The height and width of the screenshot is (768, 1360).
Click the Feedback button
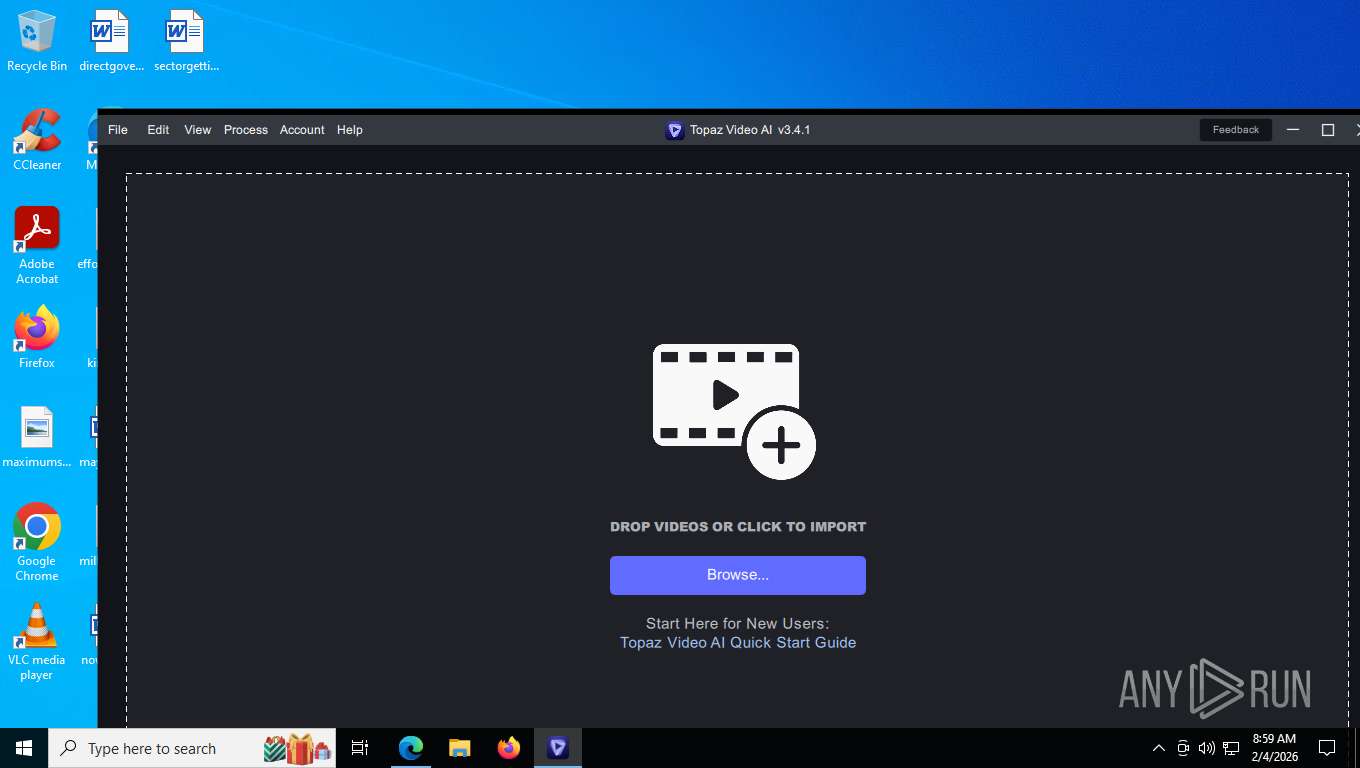[x=1236, y=130]
